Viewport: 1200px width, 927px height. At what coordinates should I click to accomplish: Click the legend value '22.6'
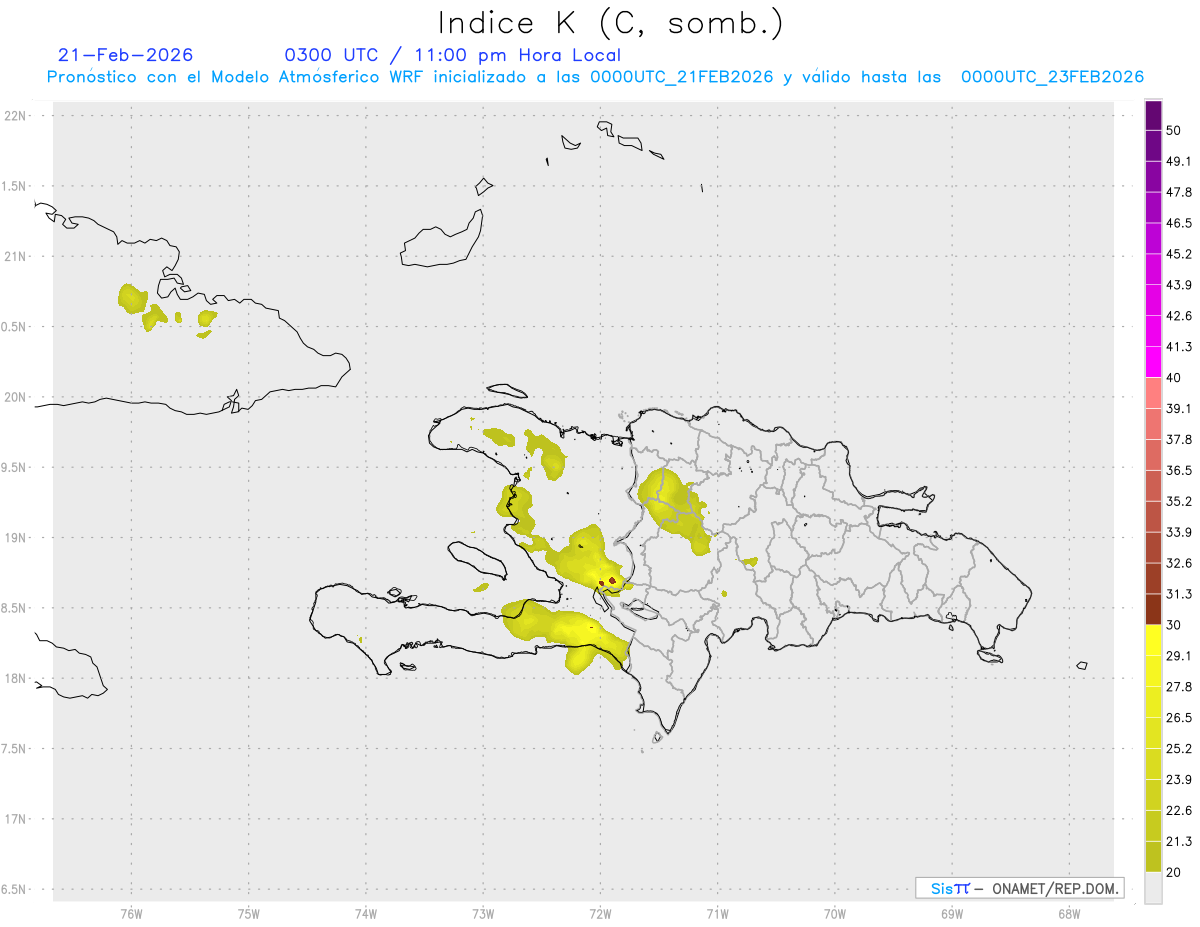pos(1179,811)
